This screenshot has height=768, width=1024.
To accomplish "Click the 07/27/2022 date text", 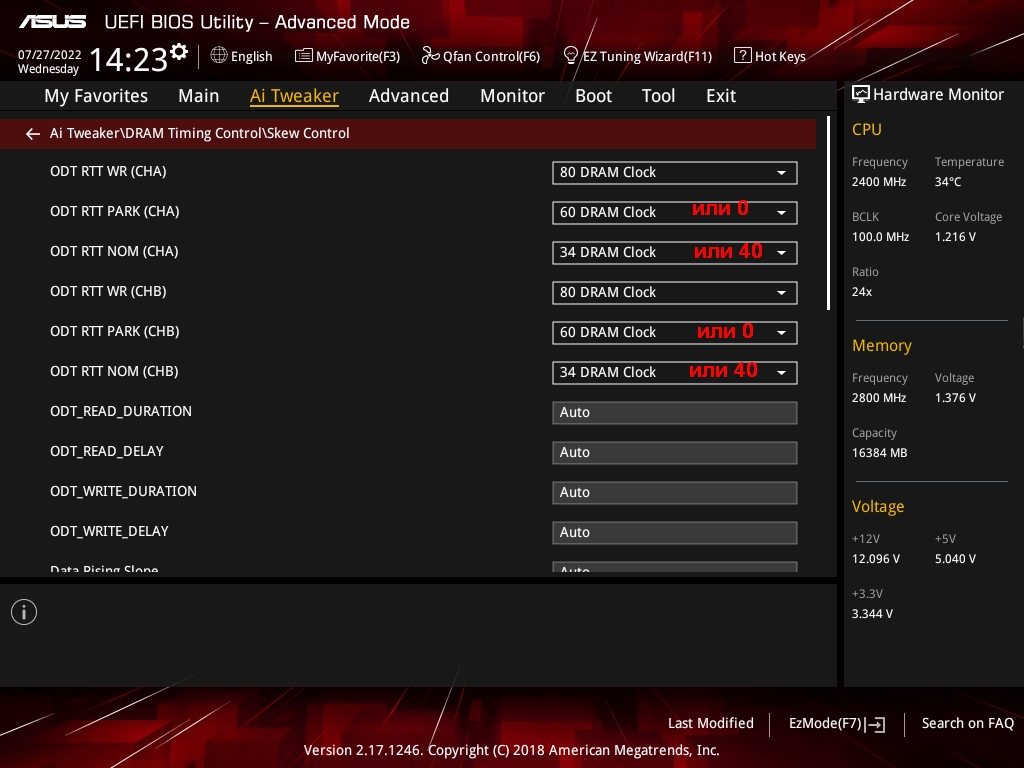I will click(50, 55).
